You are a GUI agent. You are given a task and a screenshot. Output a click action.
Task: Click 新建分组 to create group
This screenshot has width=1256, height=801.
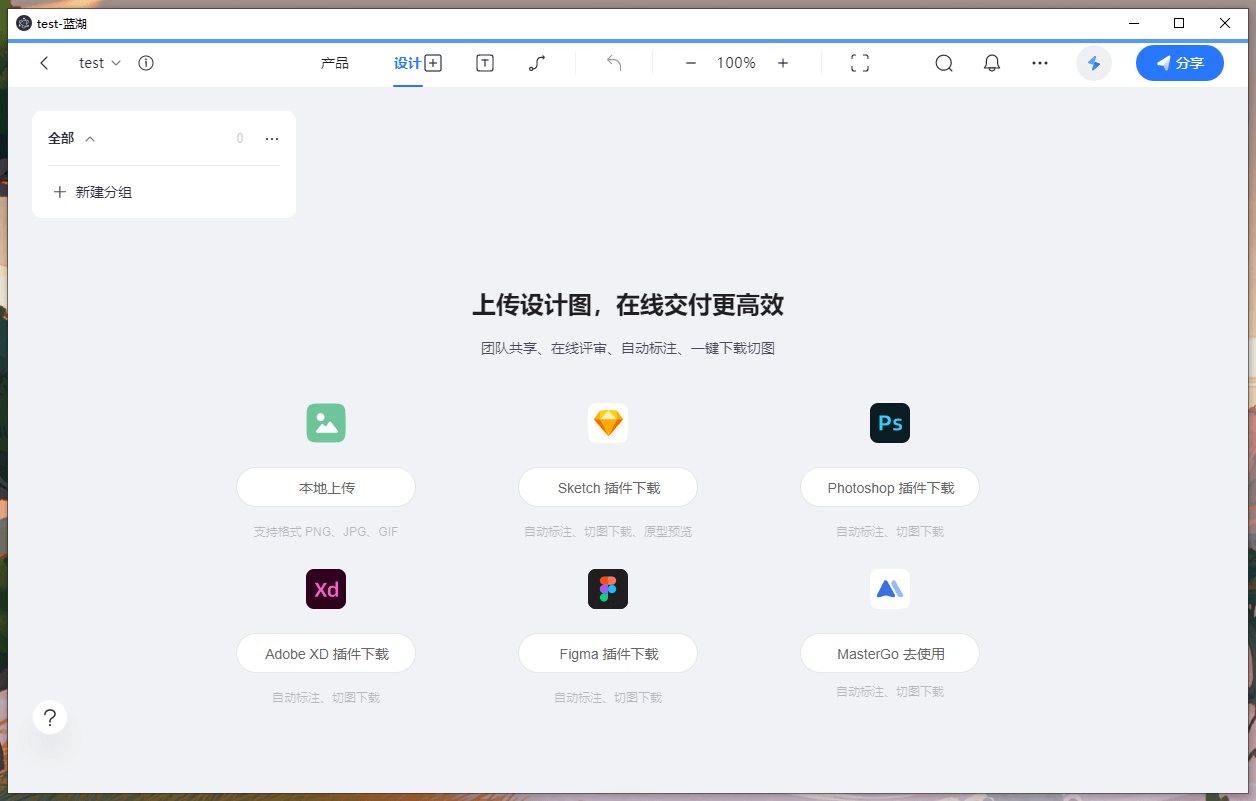point(92,192)
